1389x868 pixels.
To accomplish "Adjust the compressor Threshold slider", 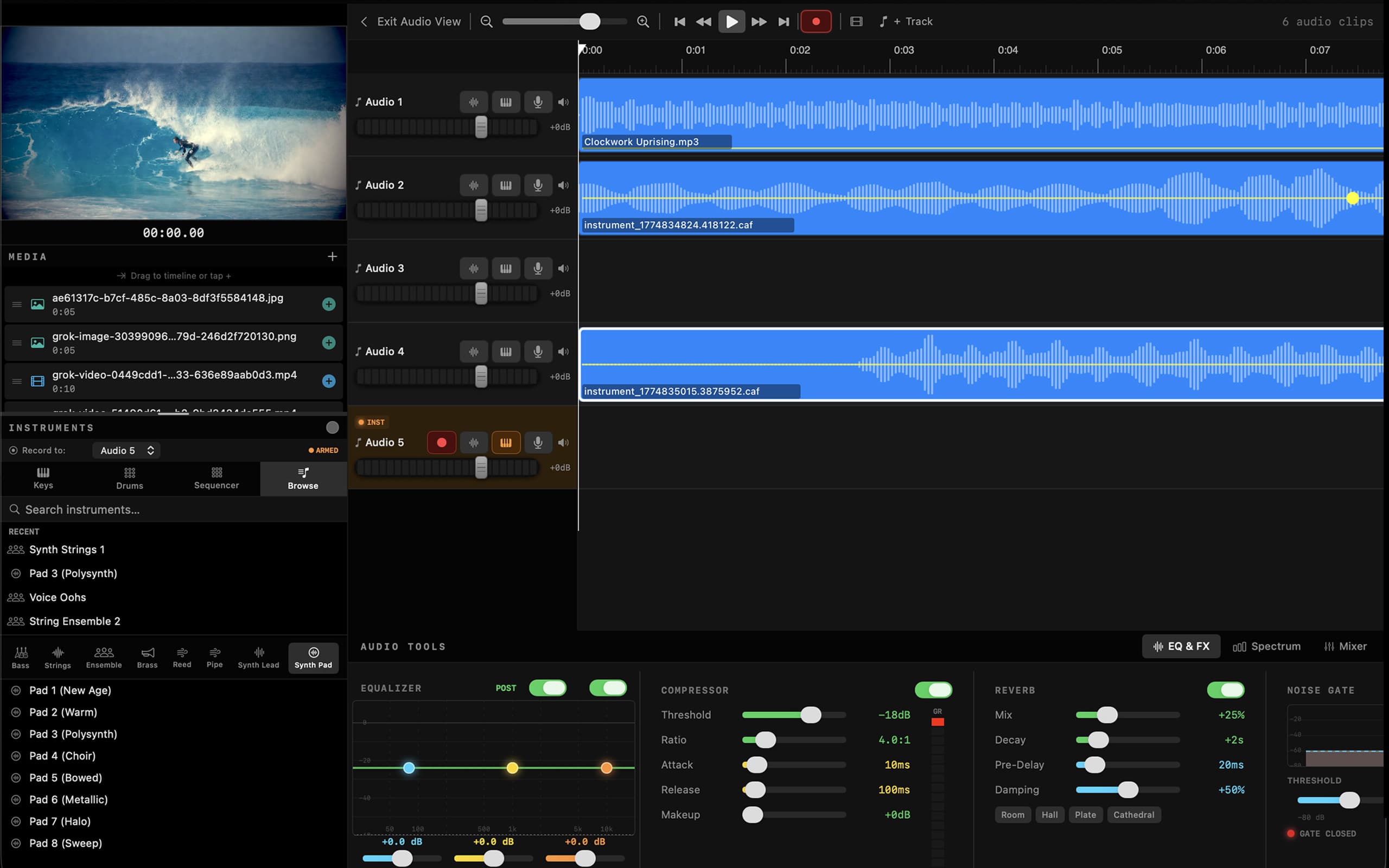I will click(811, 714).
